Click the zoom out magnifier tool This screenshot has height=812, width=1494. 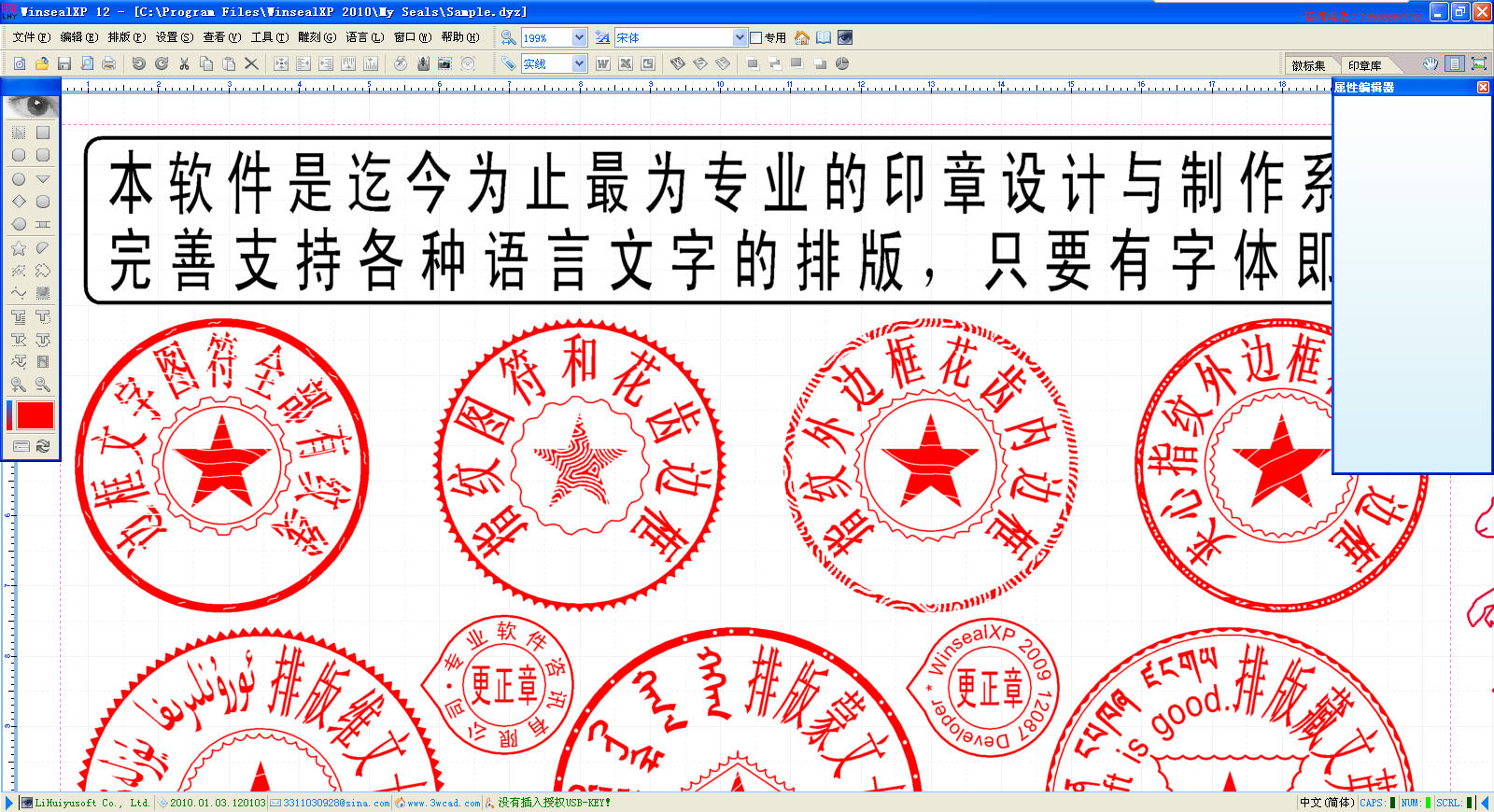43,384
